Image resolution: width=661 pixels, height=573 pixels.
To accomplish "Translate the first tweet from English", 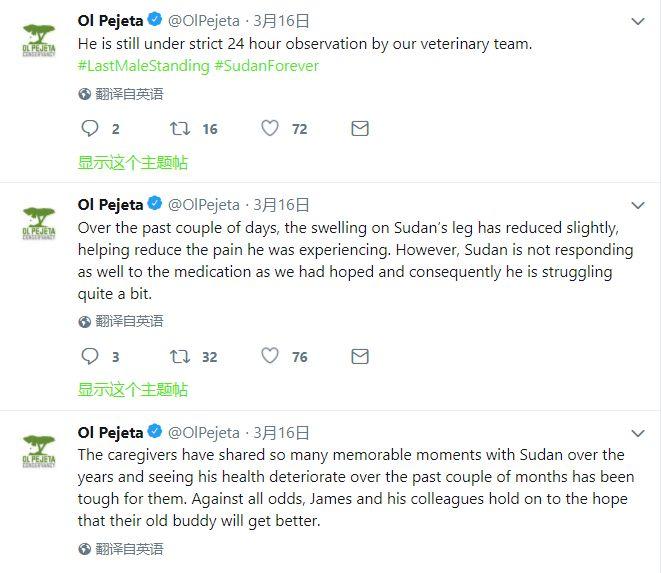I will point(121,94).
